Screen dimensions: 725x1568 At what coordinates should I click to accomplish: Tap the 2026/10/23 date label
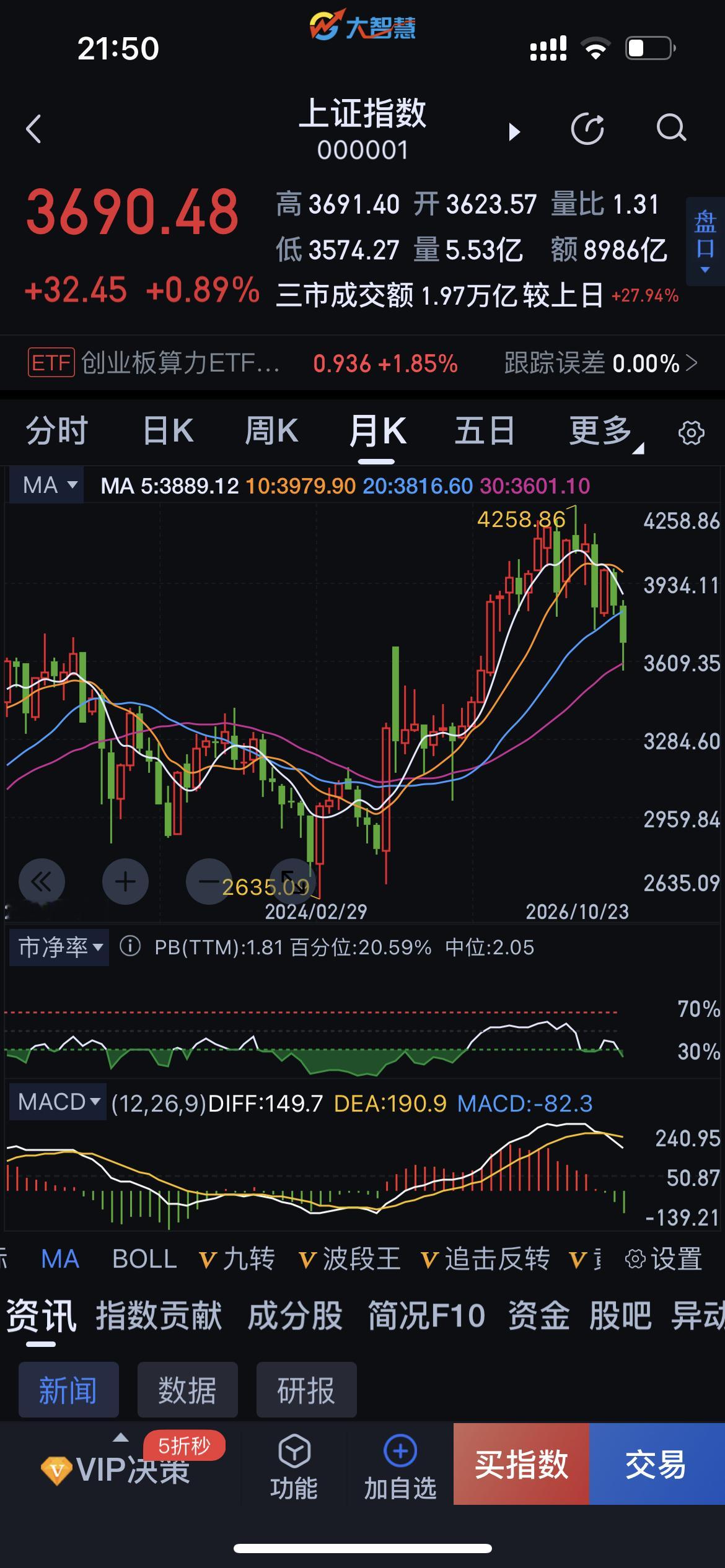coord(577,912)
